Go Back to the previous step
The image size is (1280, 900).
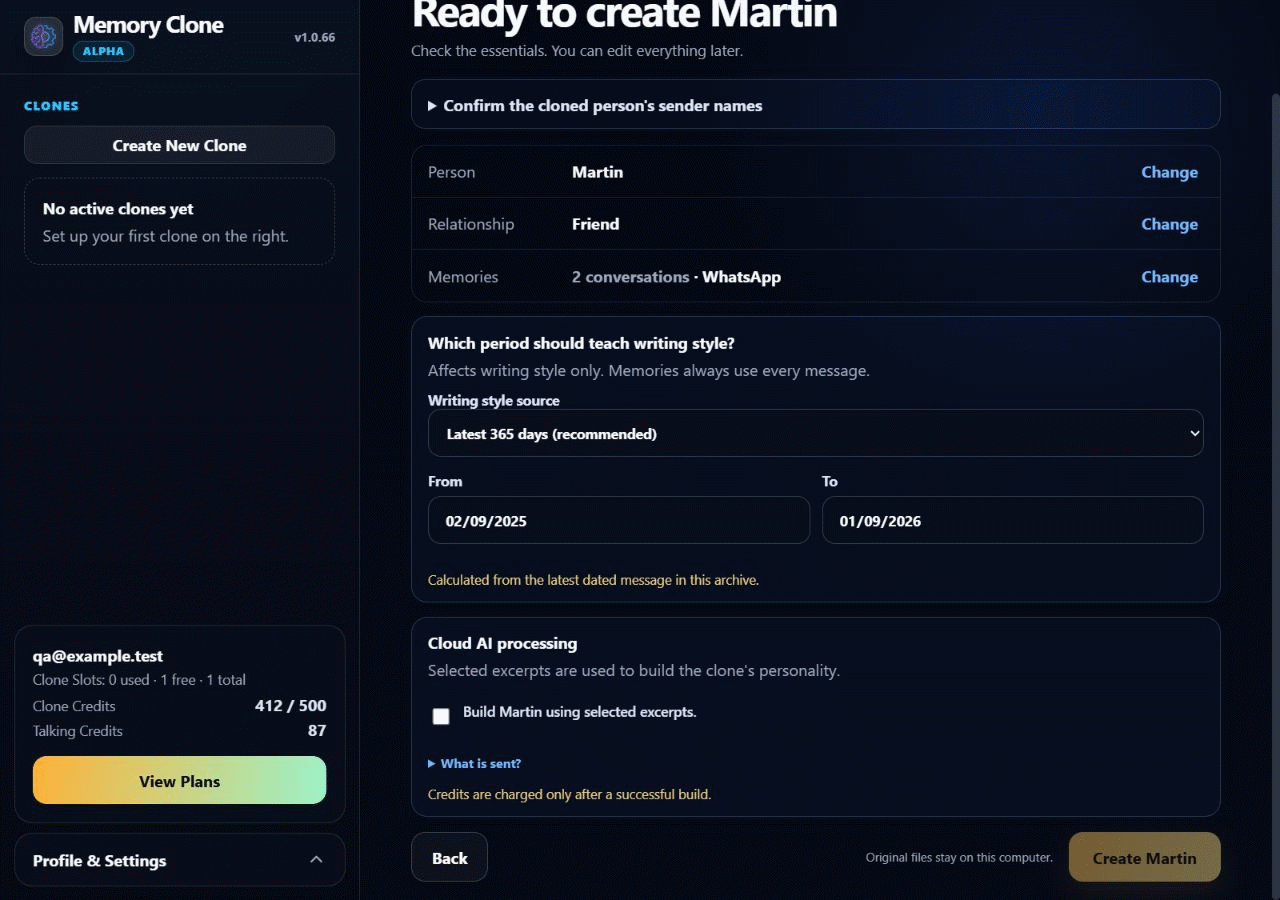coord(449,857)
